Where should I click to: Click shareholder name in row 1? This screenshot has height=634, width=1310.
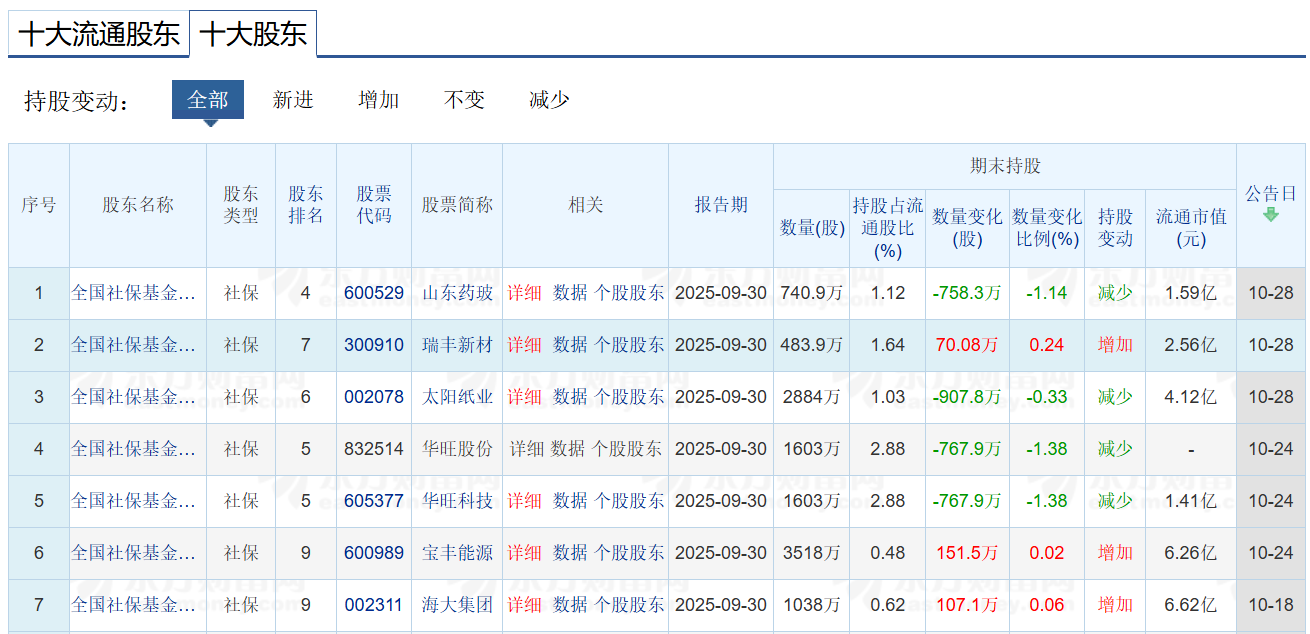[x=134, y=293]
